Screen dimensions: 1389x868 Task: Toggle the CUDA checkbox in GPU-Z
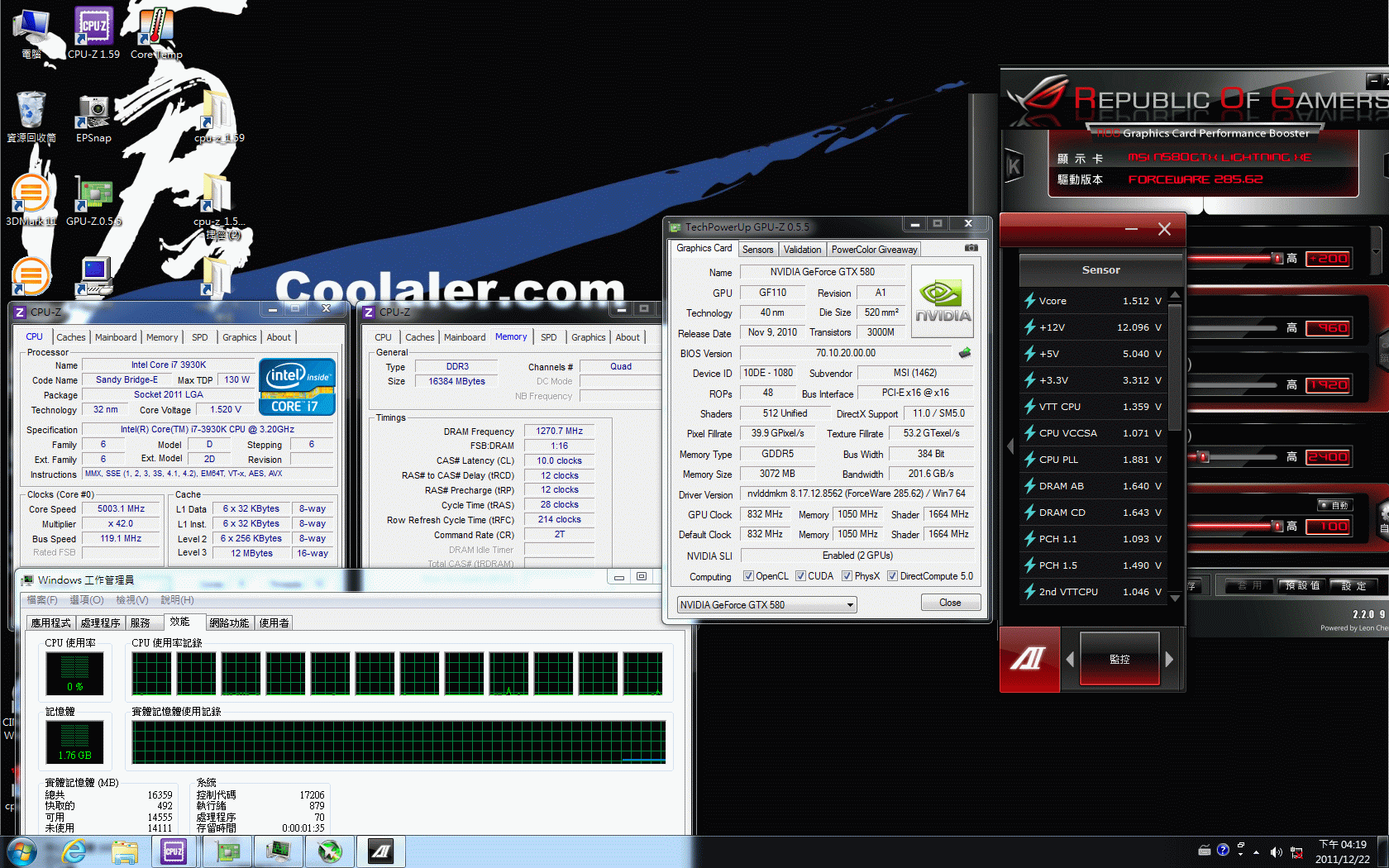point(800,576)
